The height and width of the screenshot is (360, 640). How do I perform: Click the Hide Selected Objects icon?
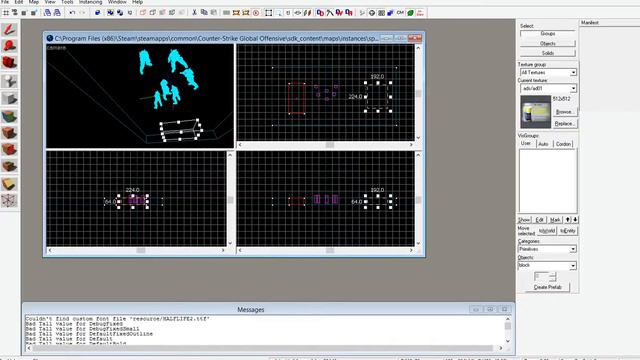143,13
